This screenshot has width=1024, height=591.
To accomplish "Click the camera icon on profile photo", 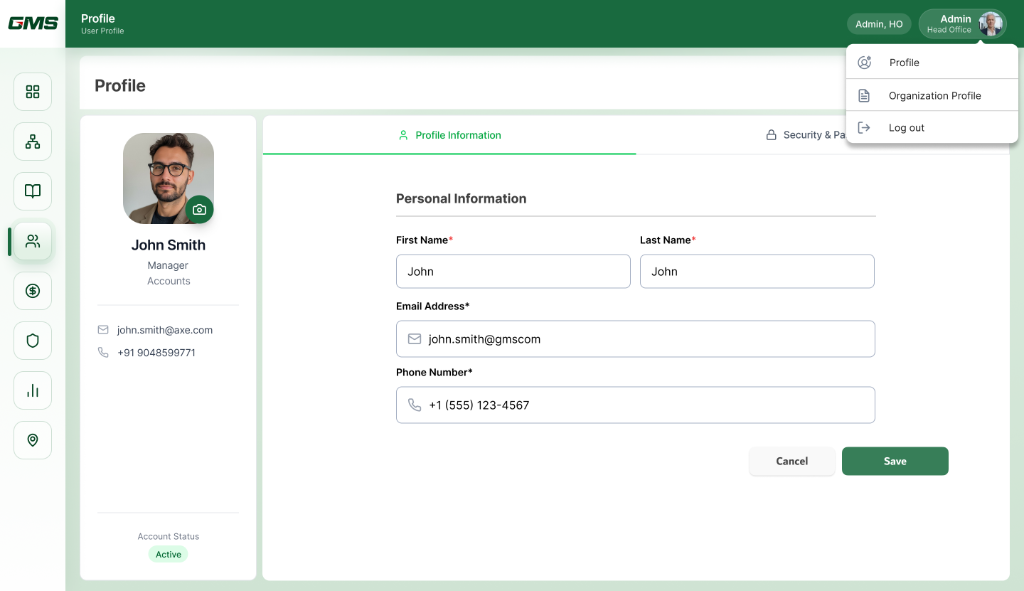I will tap(199, 210).
